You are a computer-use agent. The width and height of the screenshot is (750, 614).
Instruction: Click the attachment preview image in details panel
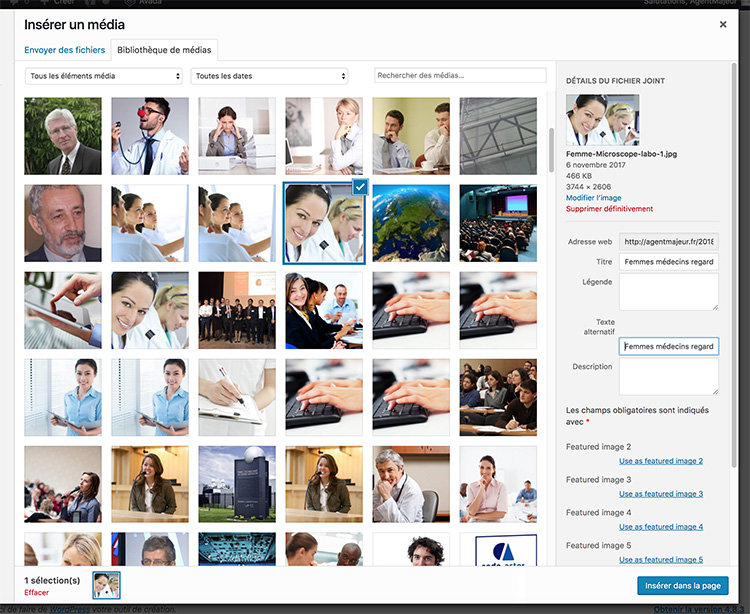click(x=602, y=120)
